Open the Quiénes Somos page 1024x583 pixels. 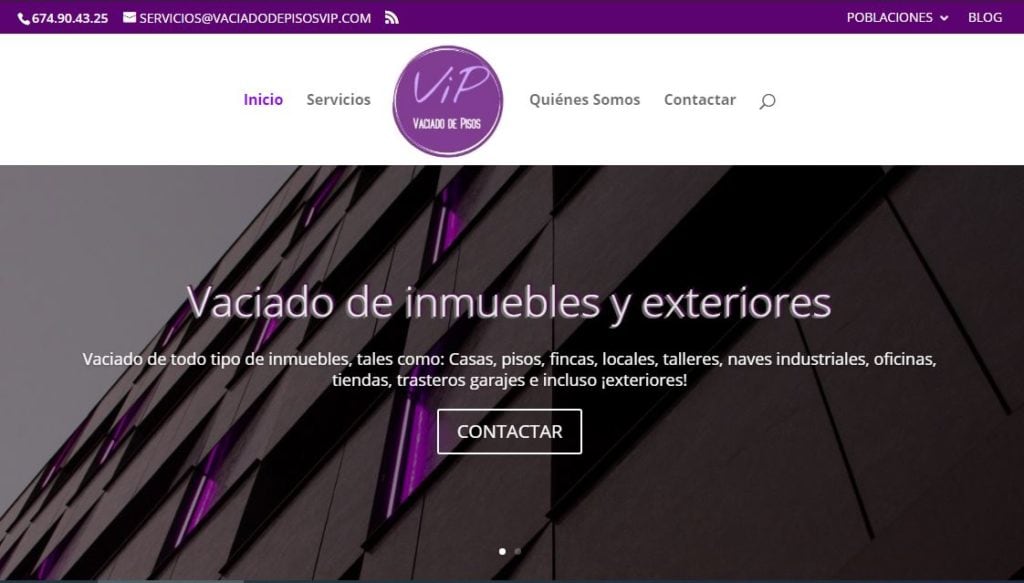coord(584,99)
